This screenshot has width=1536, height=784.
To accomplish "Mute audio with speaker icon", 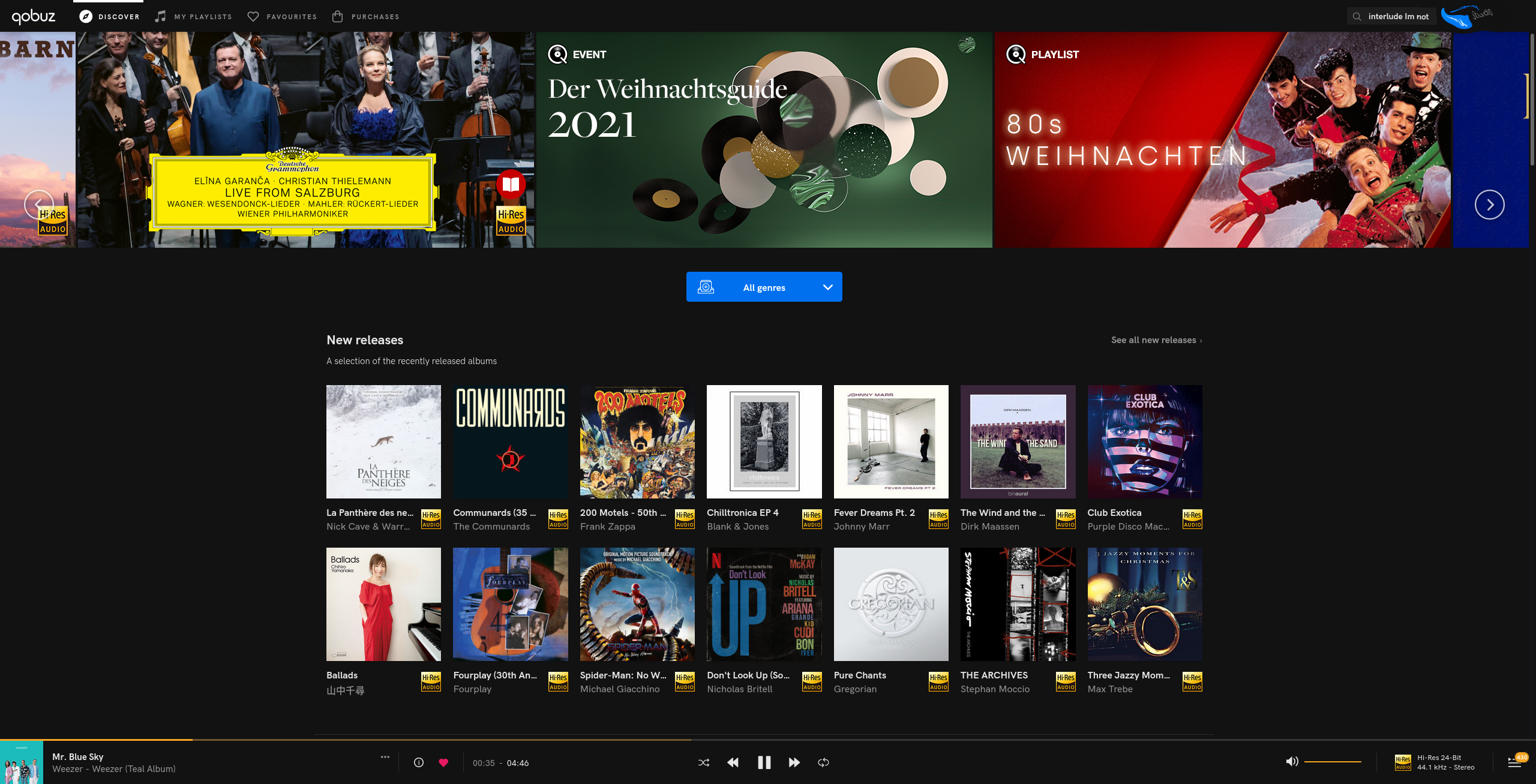I will pos(1292,762).
